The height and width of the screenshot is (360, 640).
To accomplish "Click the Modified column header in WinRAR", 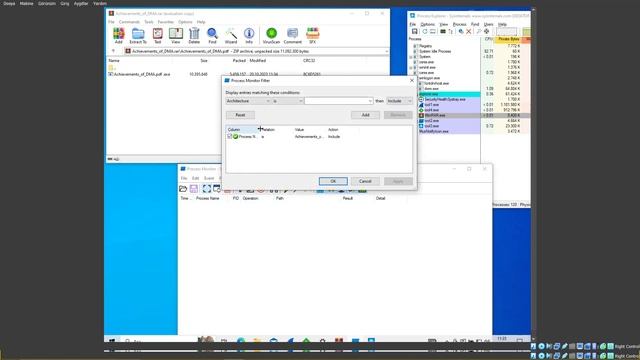I will pos(258,60).
